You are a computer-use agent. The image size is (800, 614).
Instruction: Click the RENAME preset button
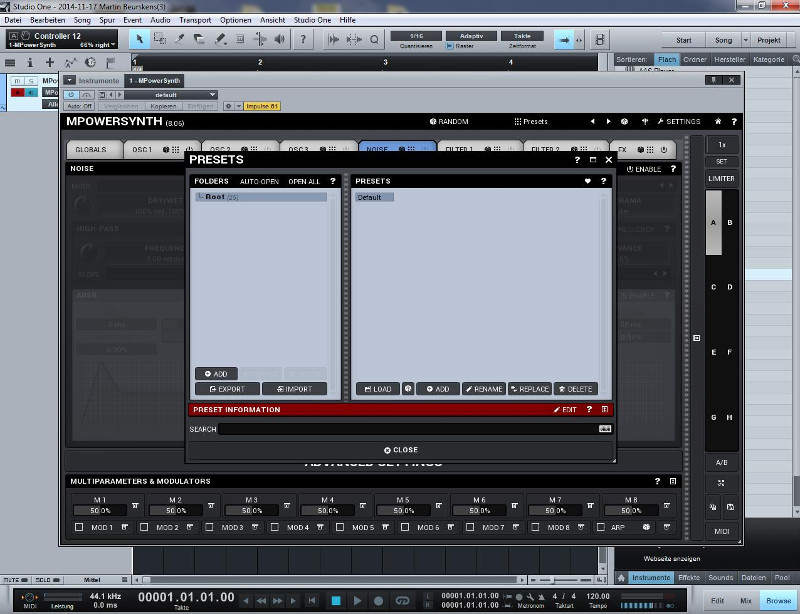[484, 389]
